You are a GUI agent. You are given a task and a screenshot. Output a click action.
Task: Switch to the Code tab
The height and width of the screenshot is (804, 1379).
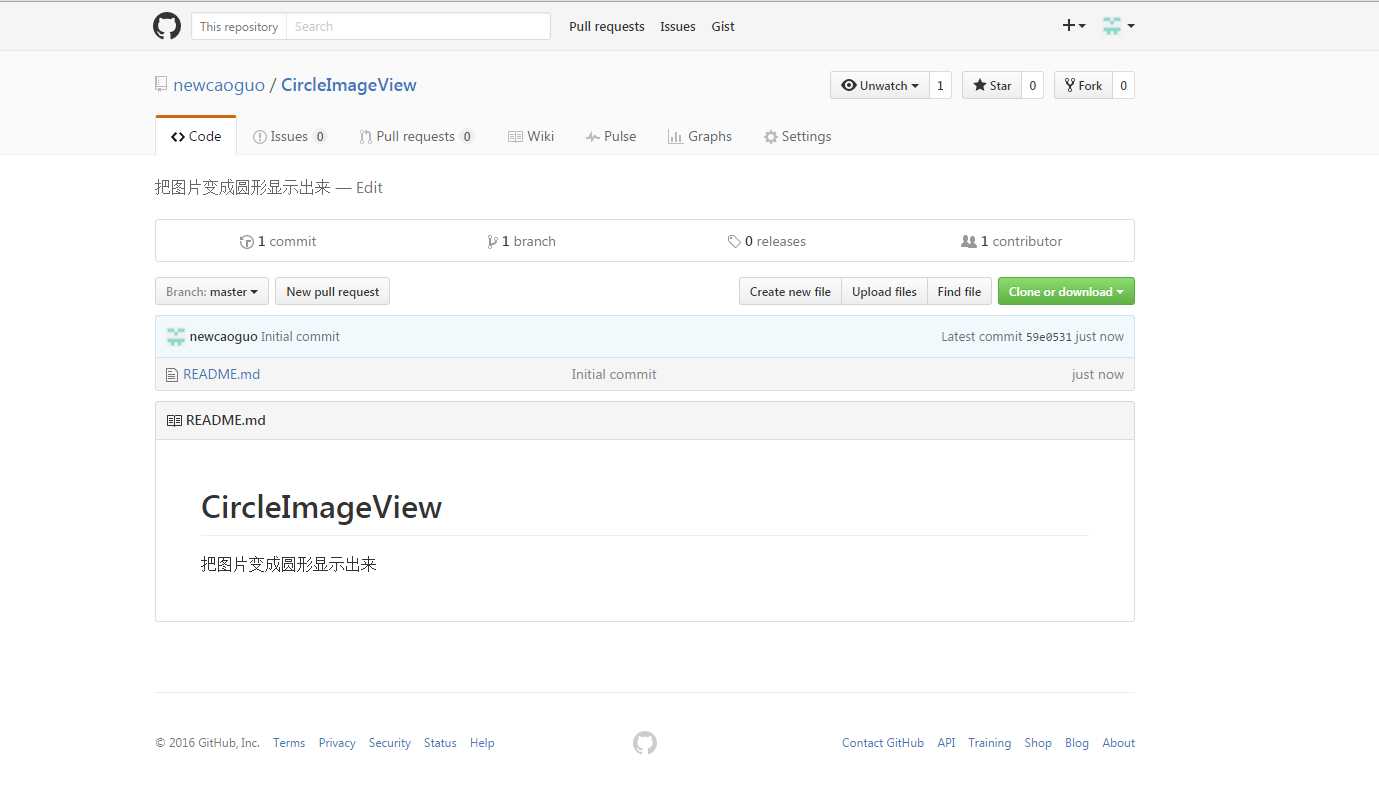196,136
